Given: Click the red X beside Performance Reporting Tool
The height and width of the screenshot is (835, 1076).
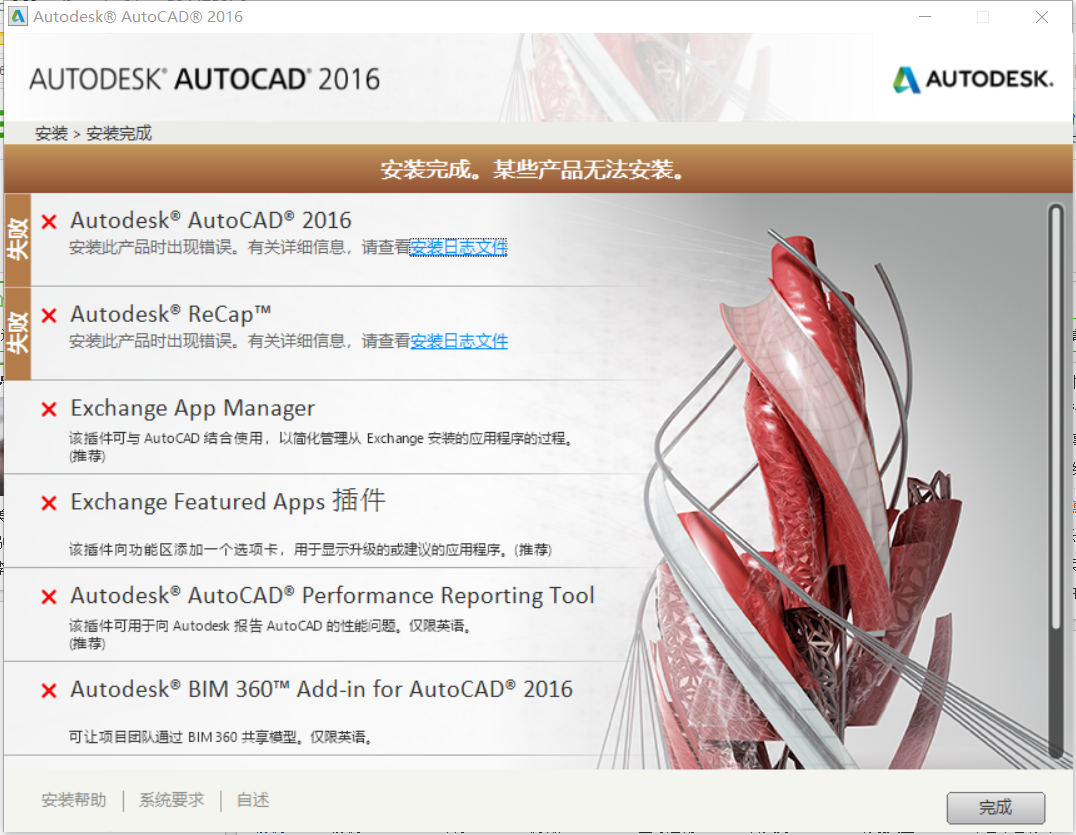Looking at the screenshot, I should click(47, 595).
